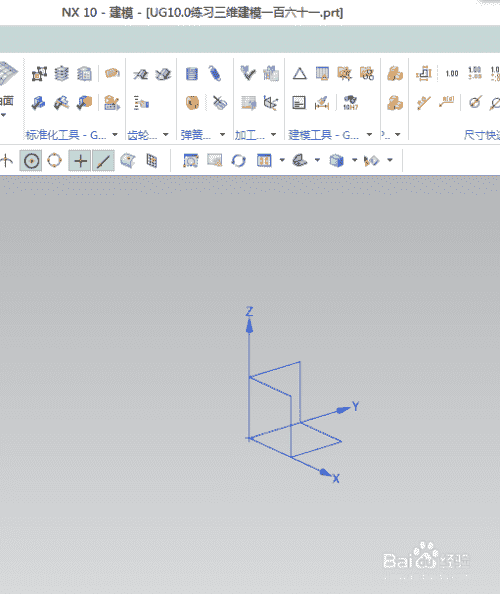500x594 pixels.
Task: Toggle the point on face snap button
Action: tap(128, 161)
